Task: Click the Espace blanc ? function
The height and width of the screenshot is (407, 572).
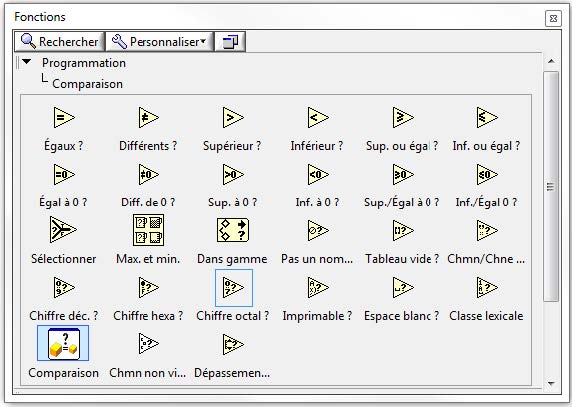Action: 403,287
